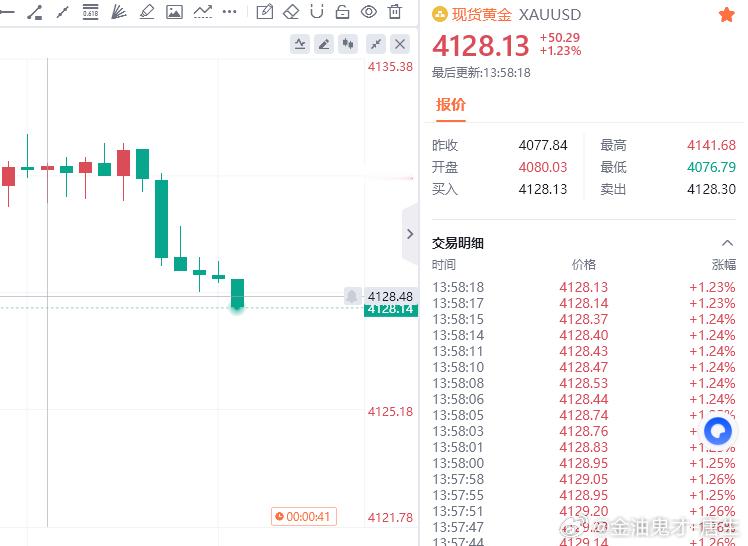Click the 现货黄金 XAUUSD title
The height and width of the screenshot is (546, 748).
(x=516, y=15)
